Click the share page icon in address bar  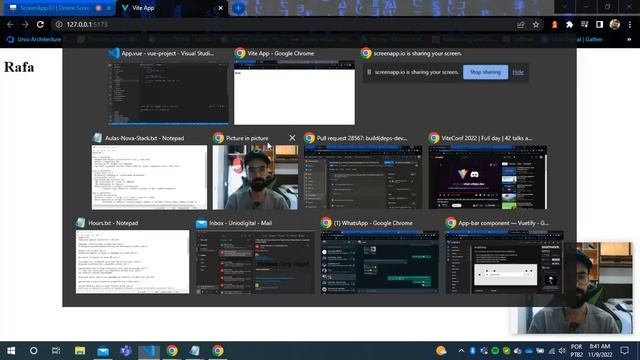point(520,24)
